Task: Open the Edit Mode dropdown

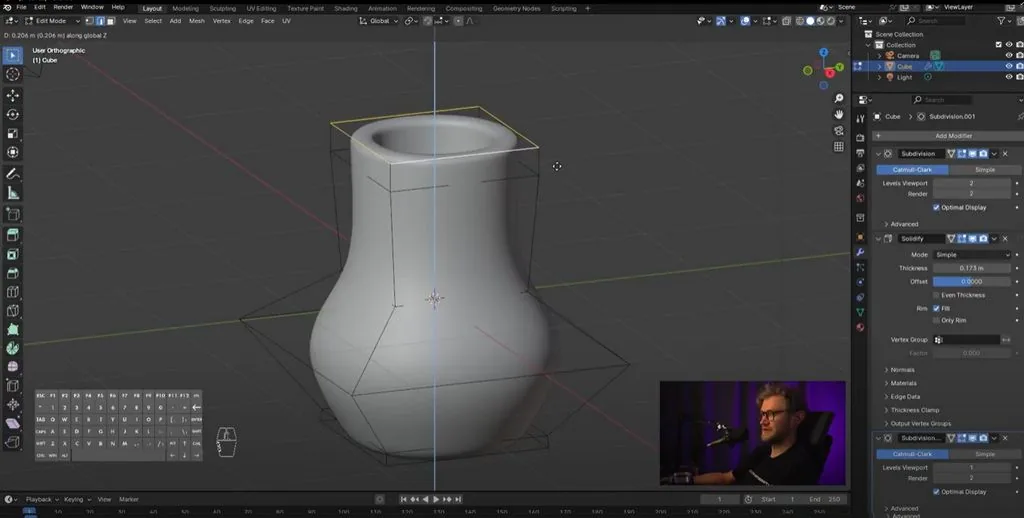Action: [51, 21]
